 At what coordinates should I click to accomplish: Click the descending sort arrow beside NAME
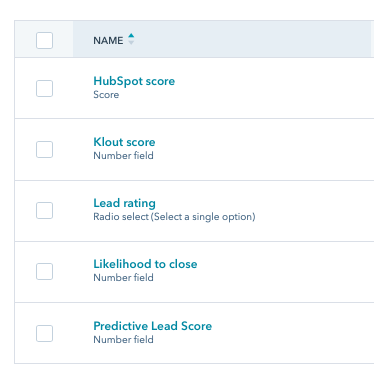pyautogui.click(x=131, y=43)
